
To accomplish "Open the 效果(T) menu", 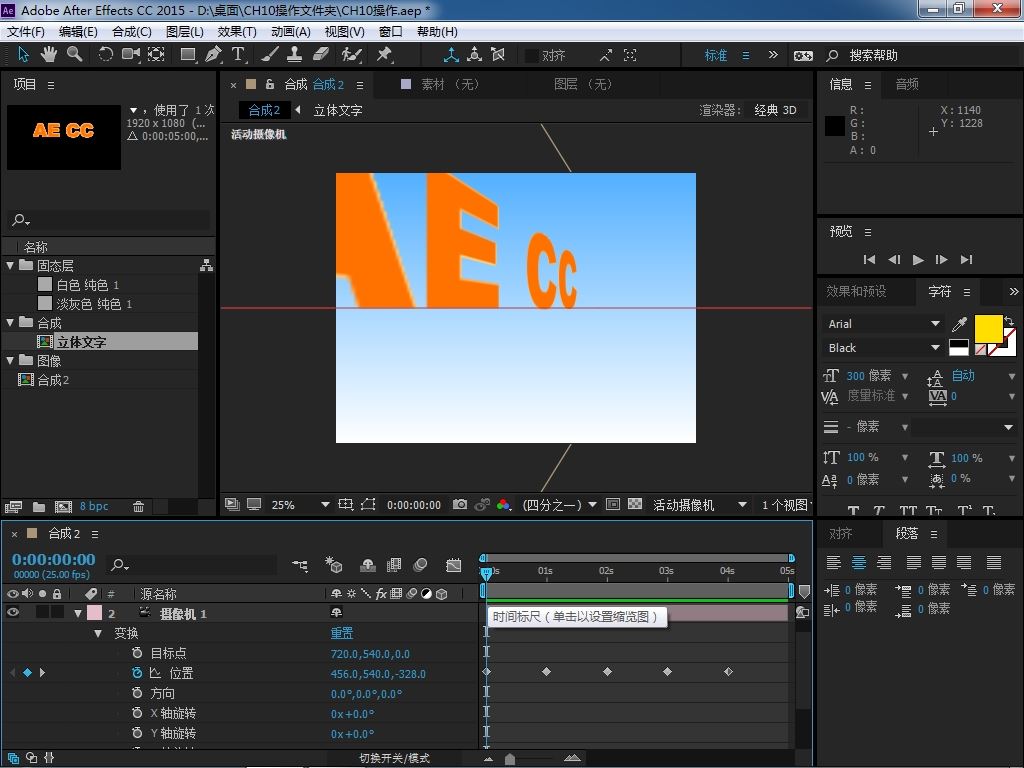I will point(236,31).
